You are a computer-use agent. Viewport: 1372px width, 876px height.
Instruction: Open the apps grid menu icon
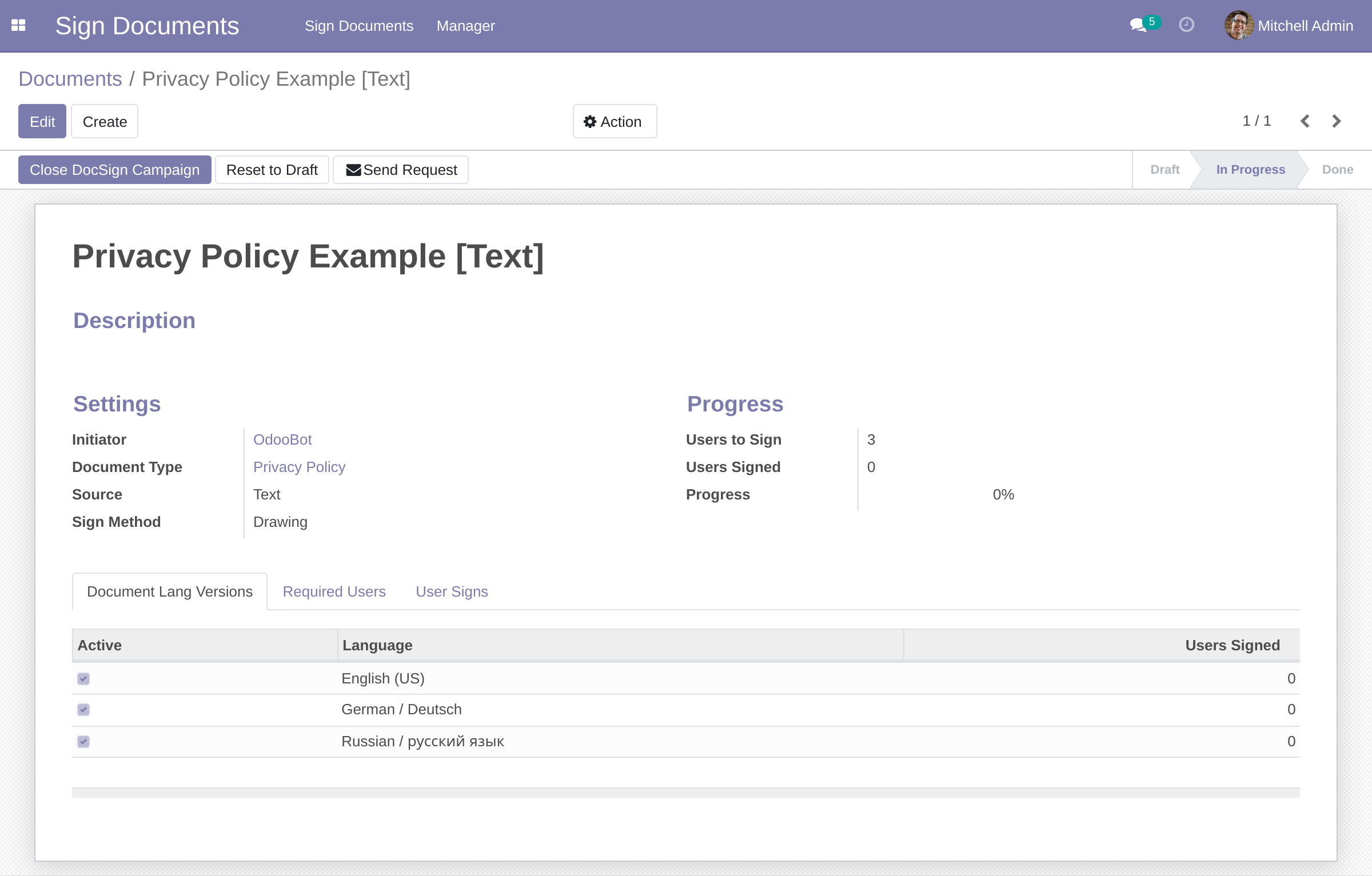coord(18,26)
